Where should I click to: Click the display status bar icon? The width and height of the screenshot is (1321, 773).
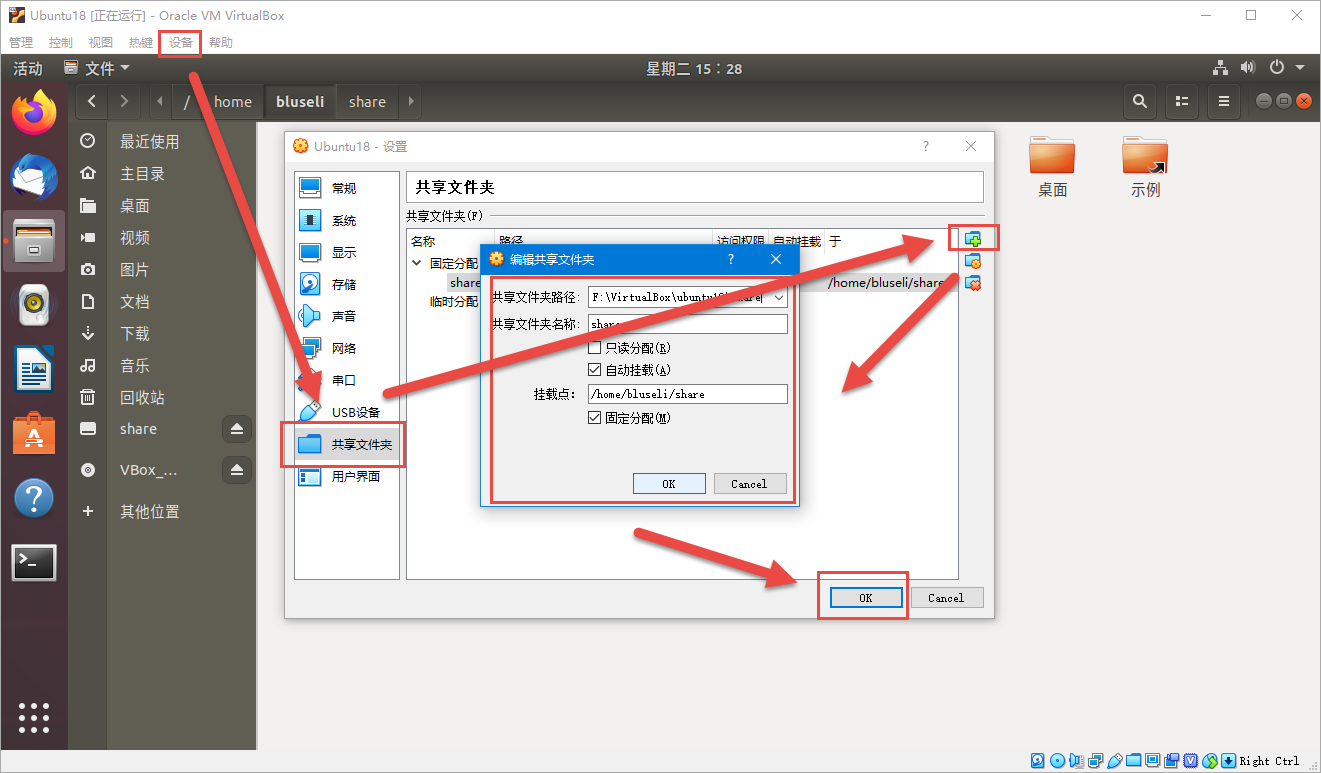tap(1153, 761)
